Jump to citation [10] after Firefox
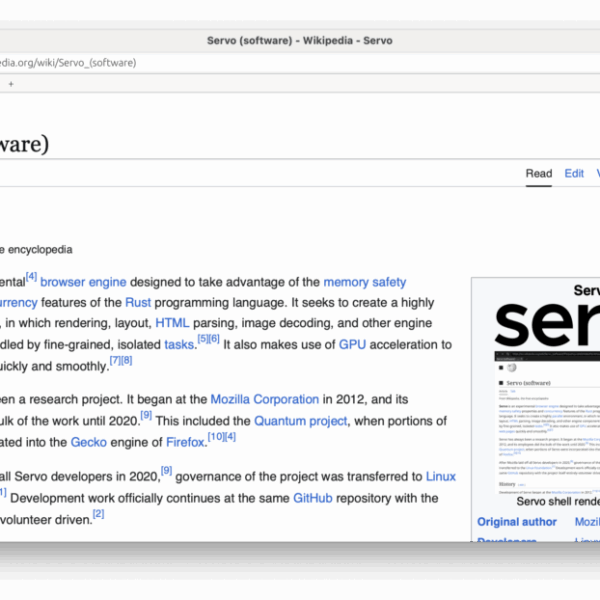Viewport: 600px width, 600px height. click(216, 437)
